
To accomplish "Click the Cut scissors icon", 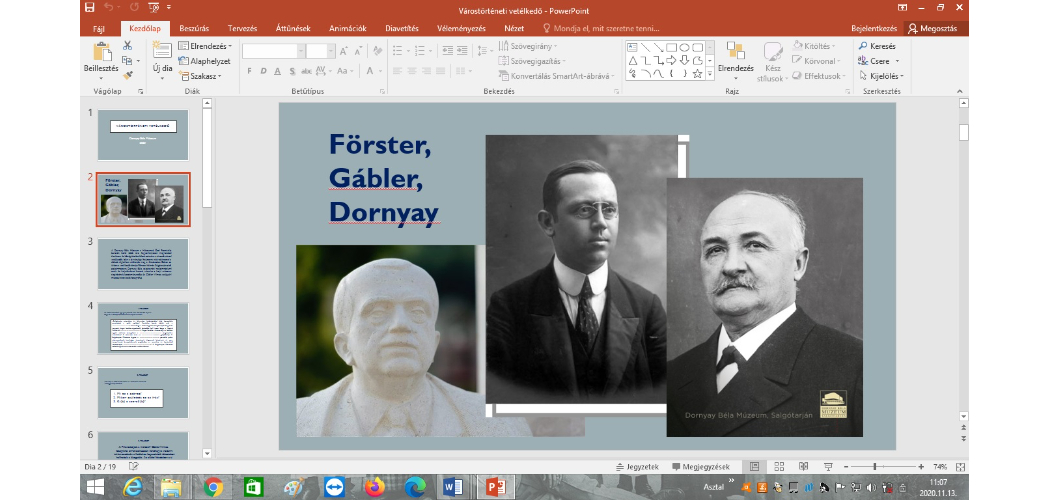I will point(127,46).
